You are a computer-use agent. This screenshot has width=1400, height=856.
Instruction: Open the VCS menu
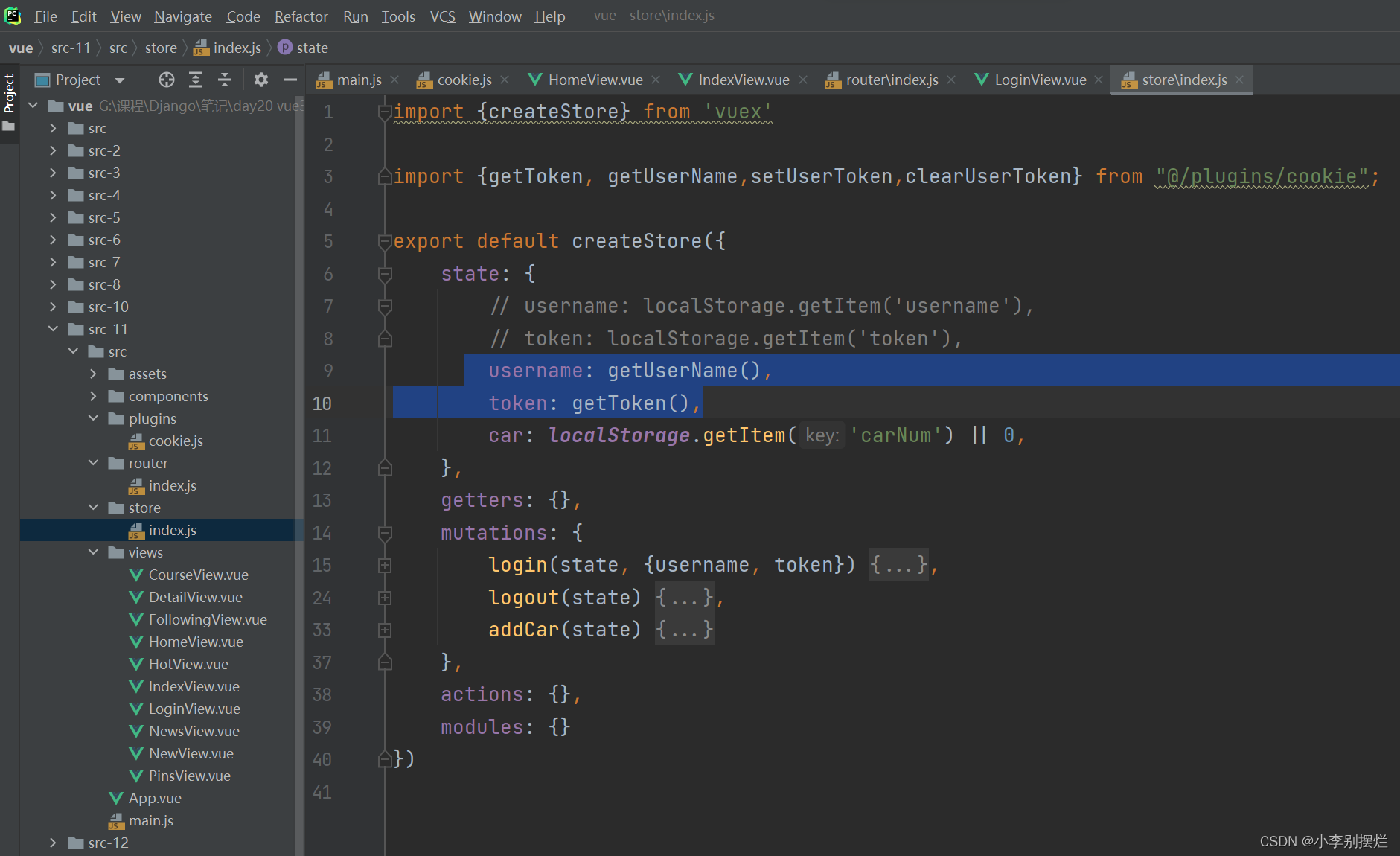click(442, 16)
